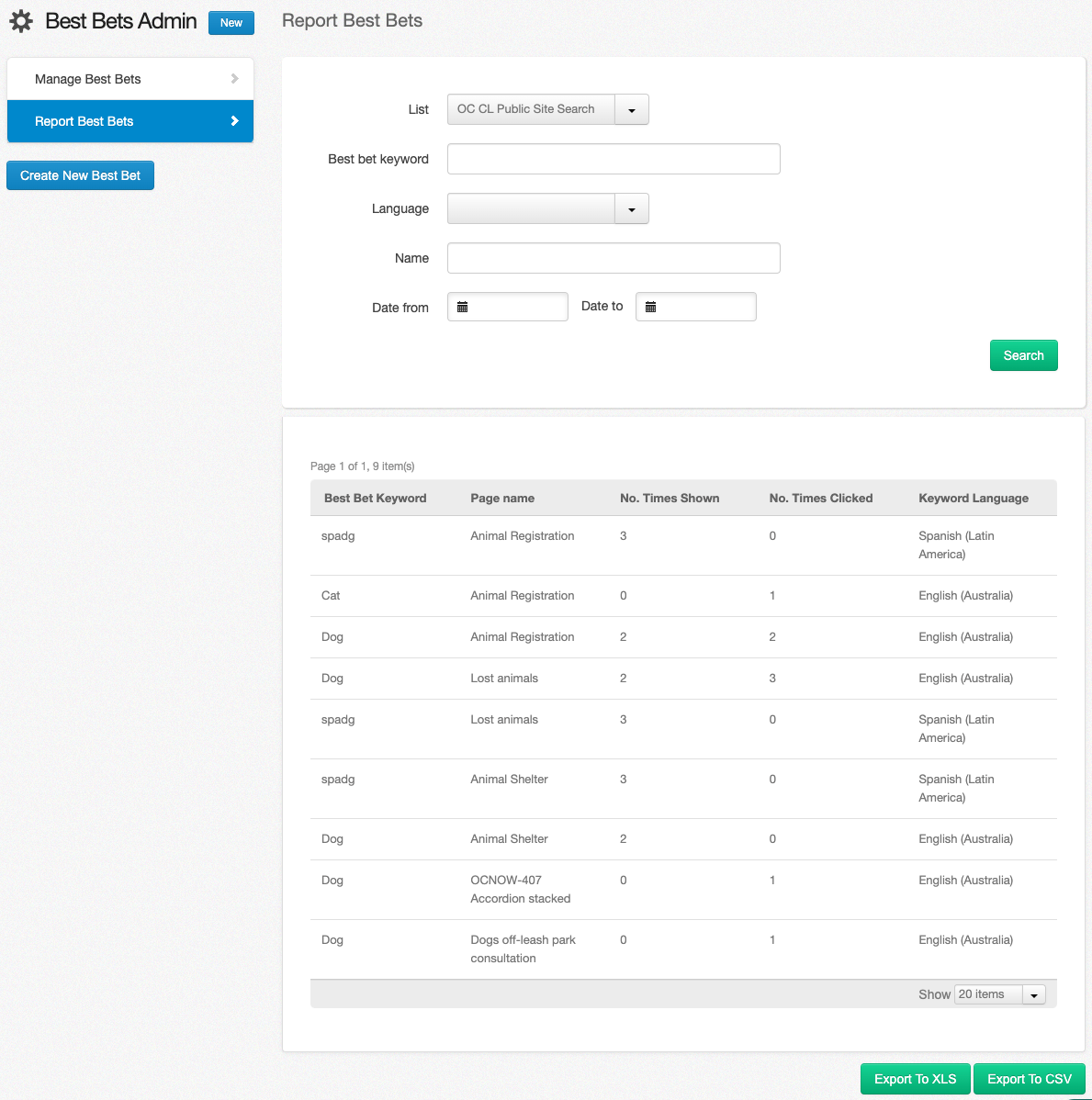Export the report to CSV

click(1029, 1079)
